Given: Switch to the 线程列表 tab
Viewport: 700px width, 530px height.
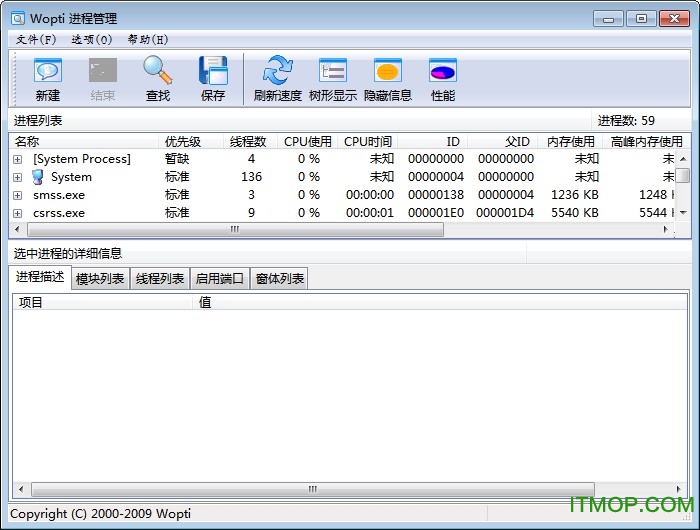Looking at the screenshot, I should 160,279.
